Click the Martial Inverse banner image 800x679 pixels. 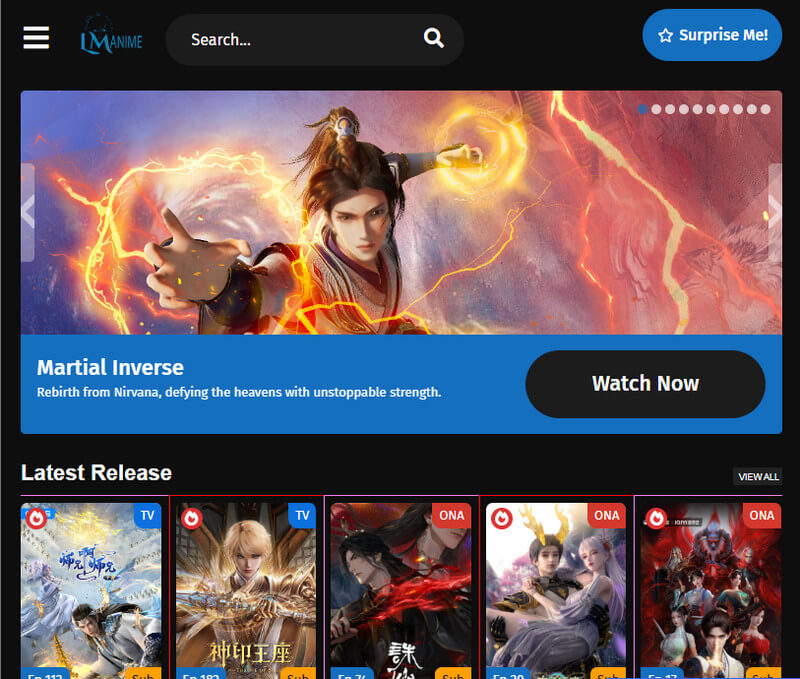point(401,213)
